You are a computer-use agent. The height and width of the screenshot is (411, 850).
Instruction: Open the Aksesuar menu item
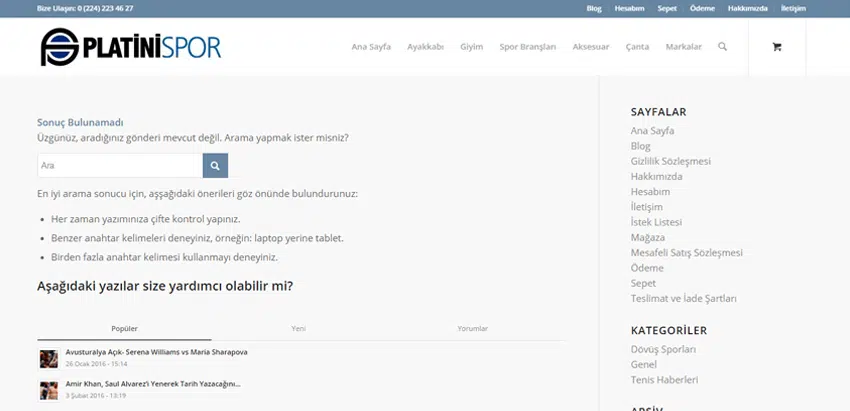tap(590, 47)
